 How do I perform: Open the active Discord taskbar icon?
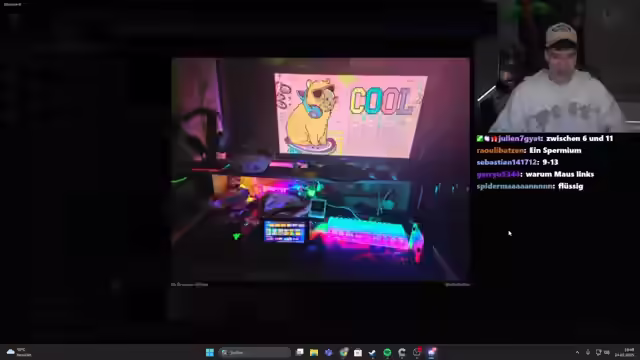pos(431,352)
